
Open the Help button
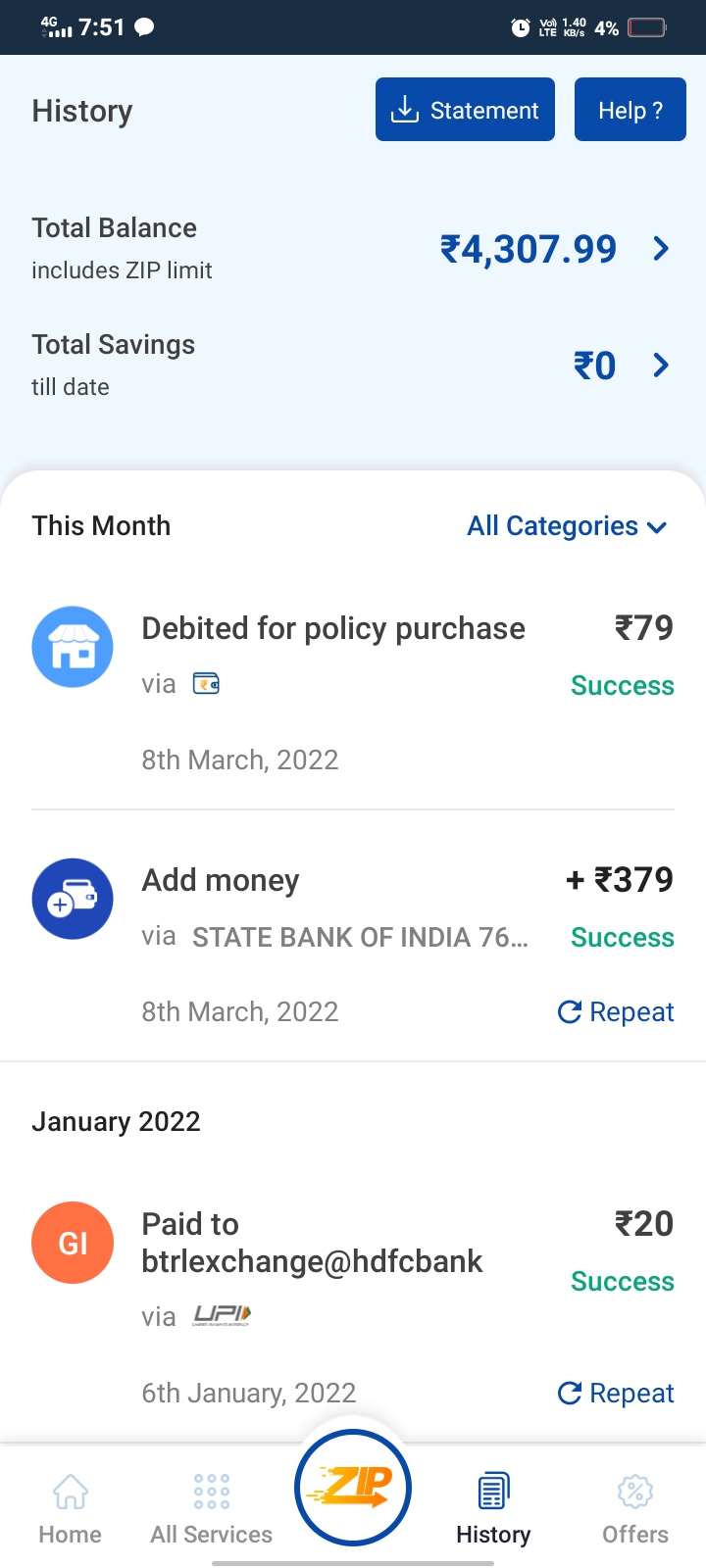tap(630, 110)
